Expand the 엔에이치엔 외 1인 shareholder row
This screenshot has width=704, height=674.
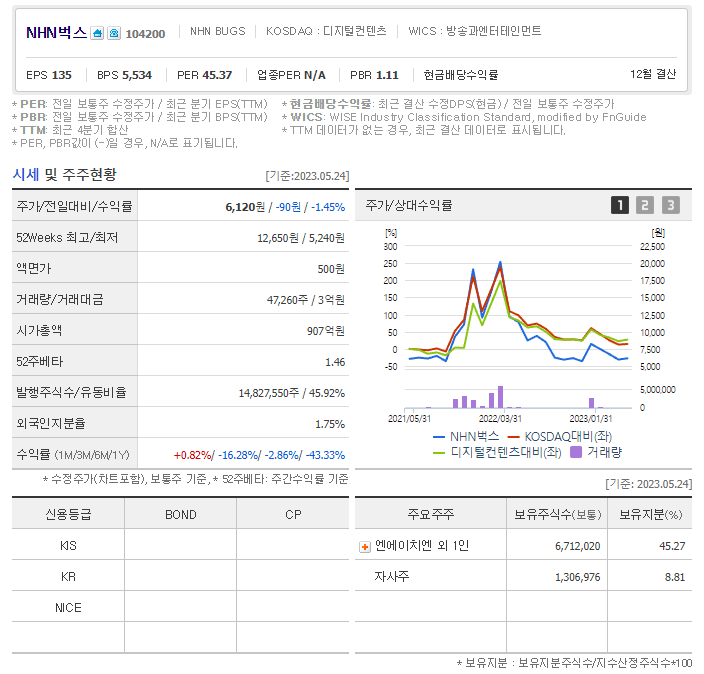365,547
